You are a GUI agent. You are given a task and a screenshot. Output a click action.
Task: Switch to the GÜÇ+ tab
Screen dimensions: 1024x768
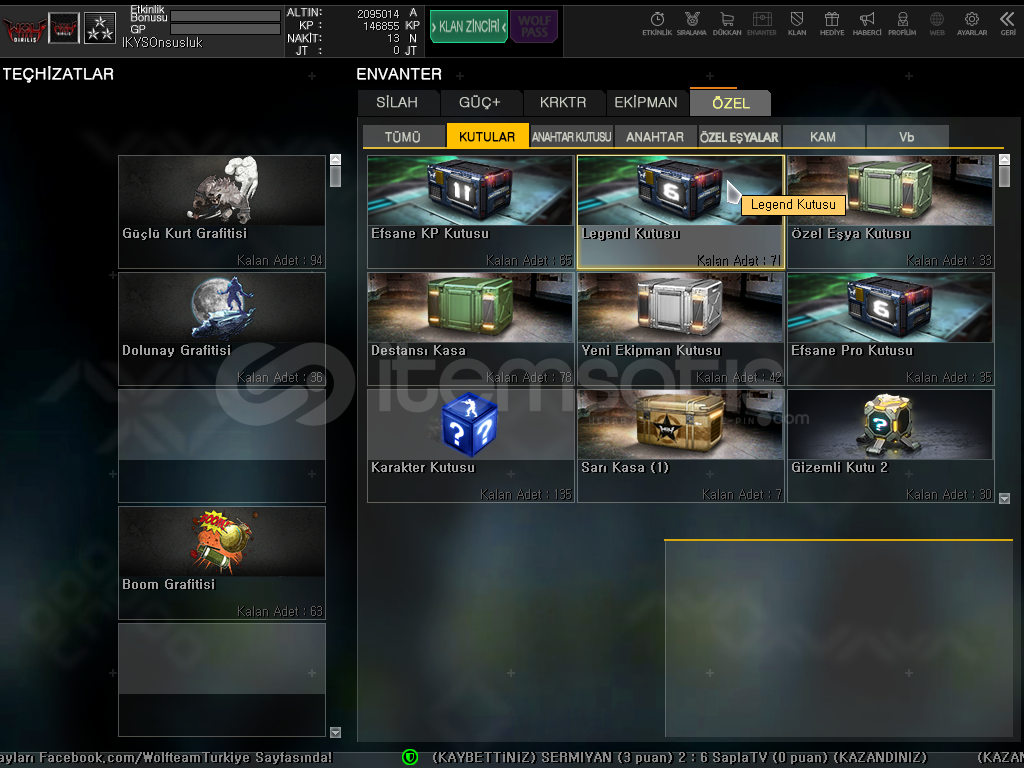[480, 103]
